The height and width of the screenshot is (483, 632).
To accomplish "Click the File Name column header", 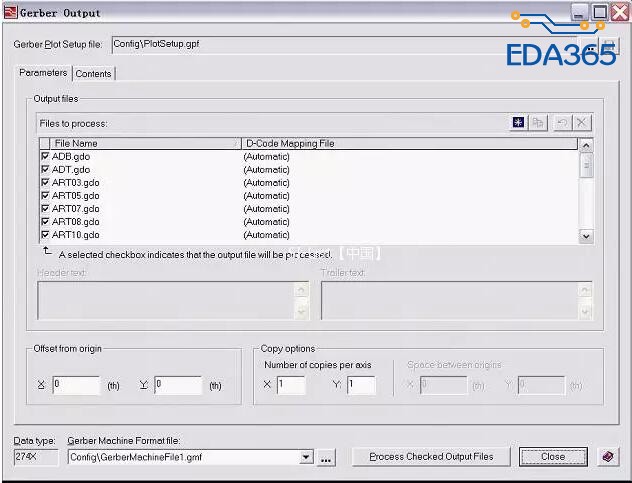I will (146, 143).
